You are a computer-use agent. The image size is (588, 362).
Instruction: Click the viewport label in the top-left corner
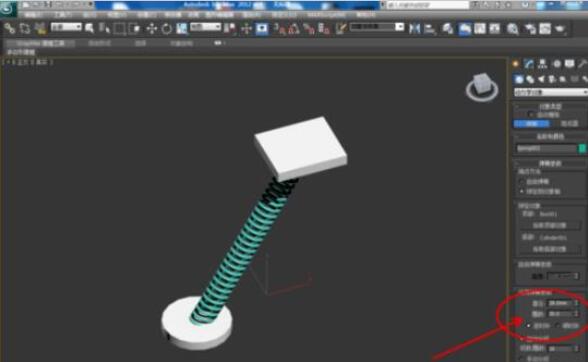coord(28,62)
